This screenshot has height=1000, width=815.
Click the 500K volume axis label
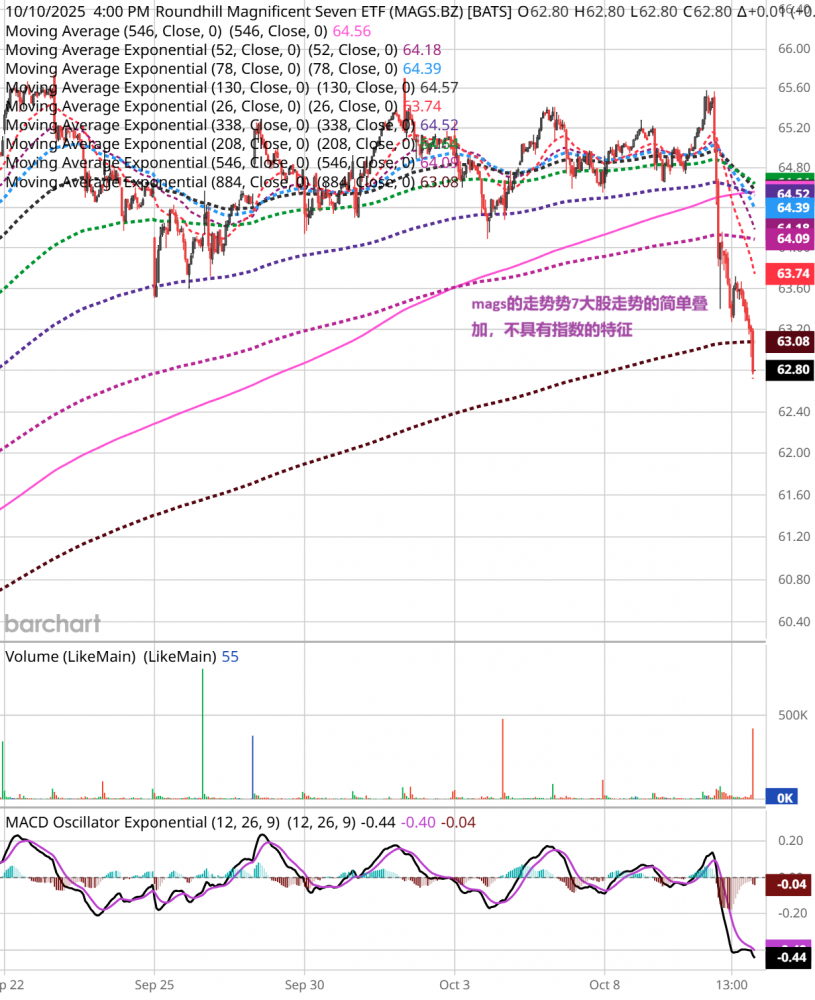(x=793, y=715)
